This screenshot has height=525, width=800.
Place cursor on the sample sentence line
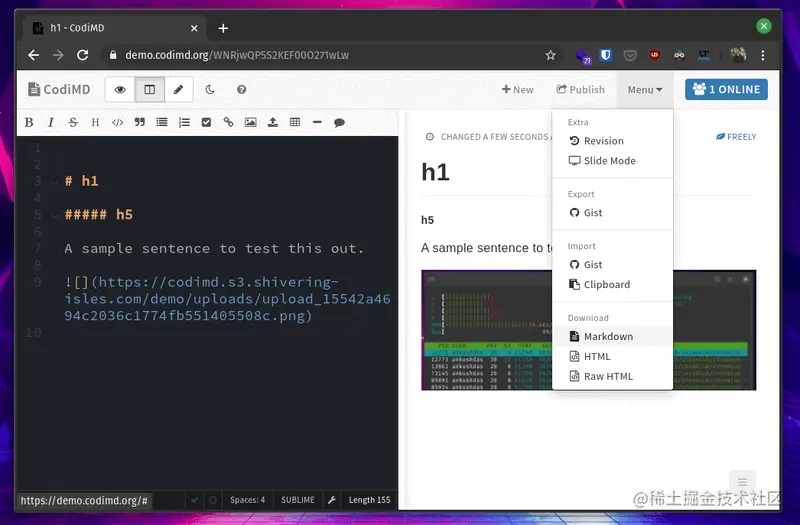click(x=214, y=248)
